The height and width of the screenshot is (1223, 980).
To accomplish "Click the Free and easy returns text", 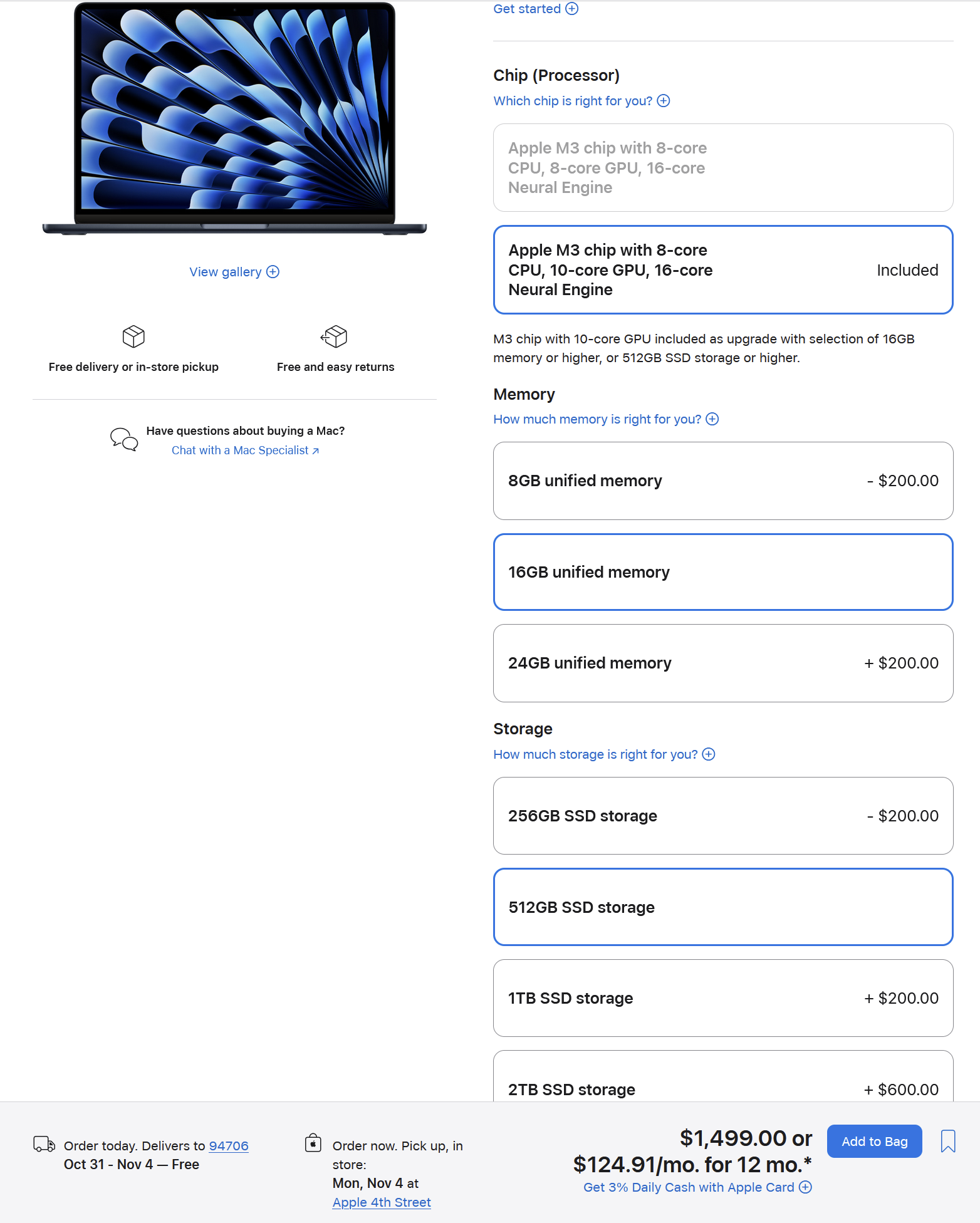I will pyautogui.click(x=336, y=367).
